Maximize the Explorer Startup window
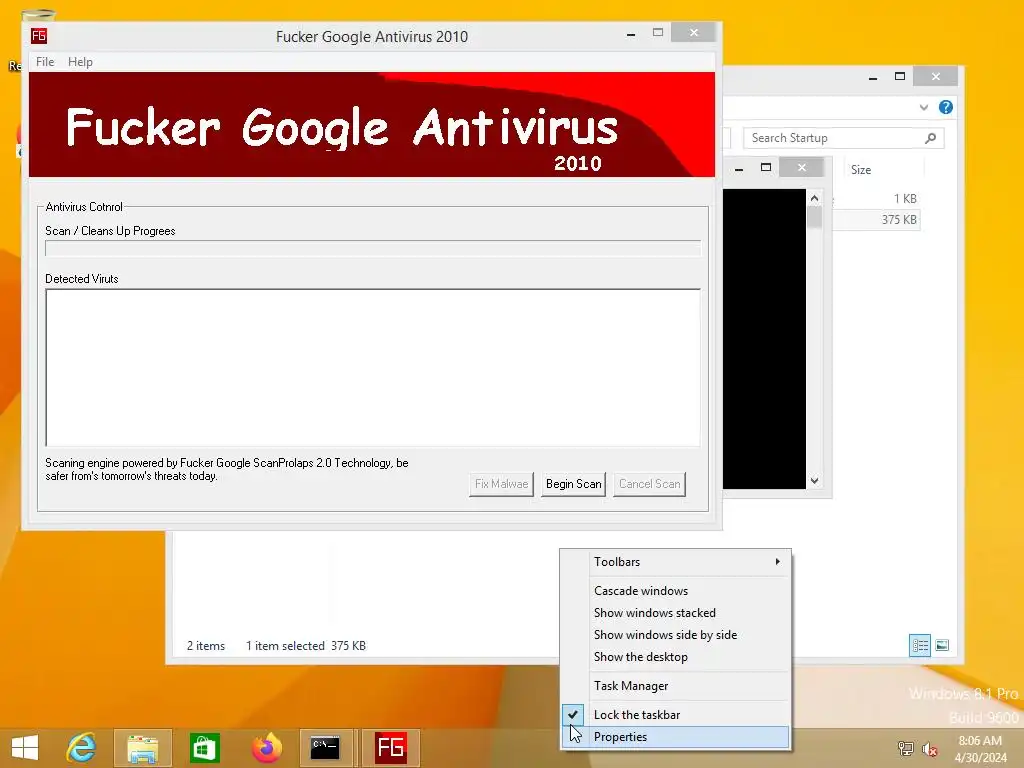The image size is (1024, 768). (x=900, y=76)
